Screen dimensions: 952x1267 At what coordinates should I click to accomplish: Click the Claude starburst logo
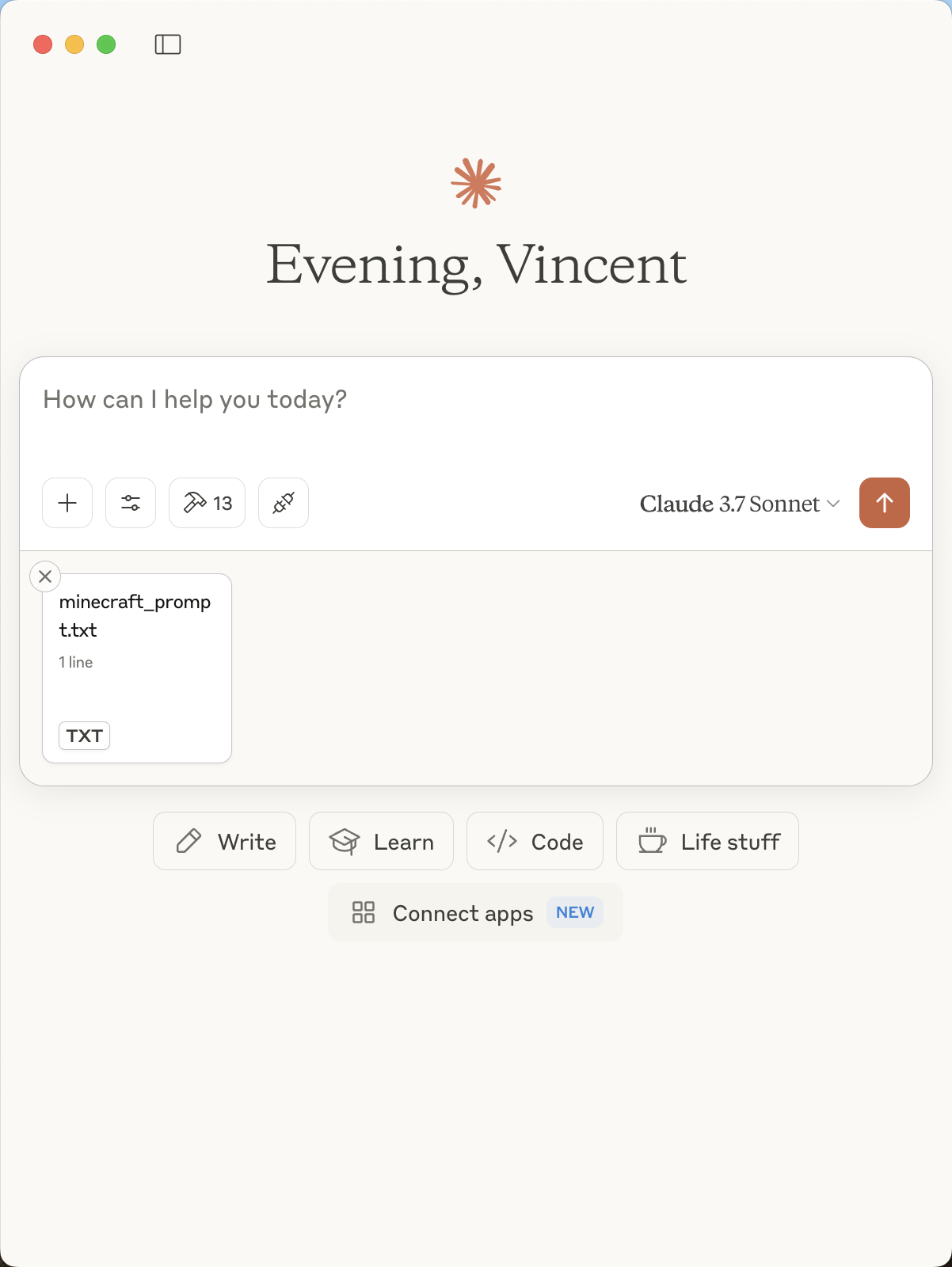tap(476, 184)
